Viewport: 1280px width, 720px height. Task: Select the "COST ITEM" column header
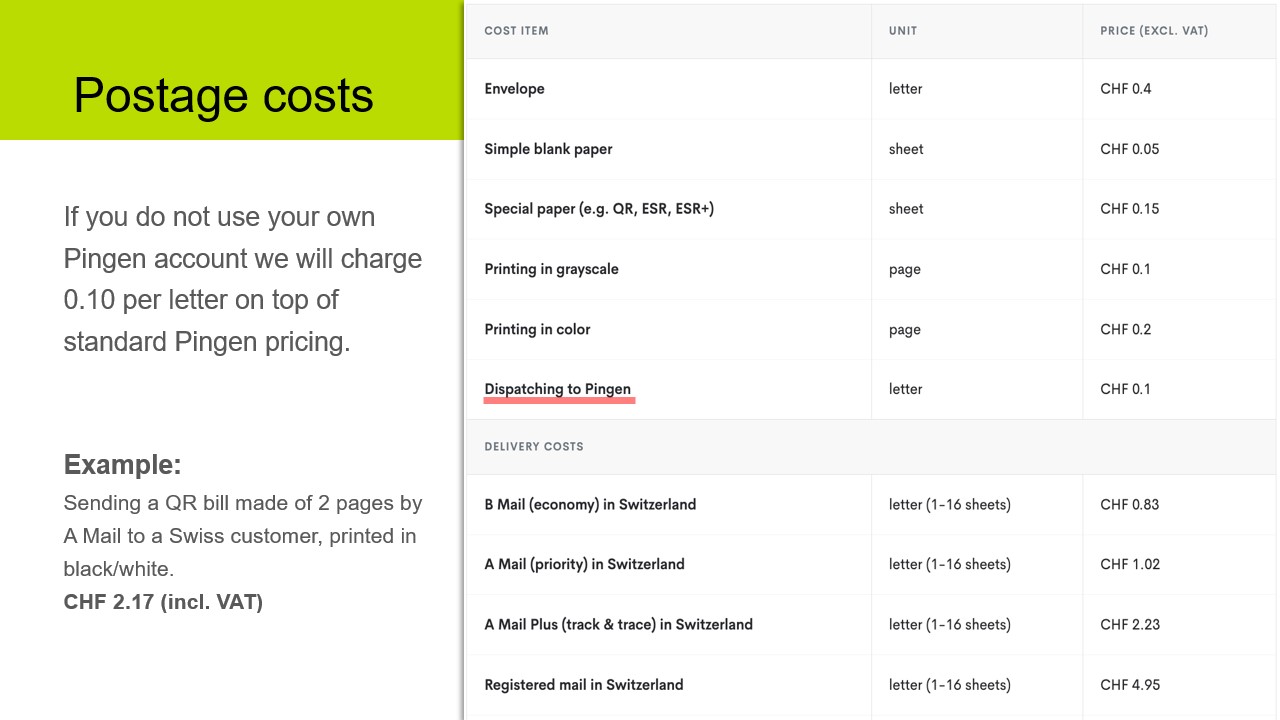(x=516, y=31)
